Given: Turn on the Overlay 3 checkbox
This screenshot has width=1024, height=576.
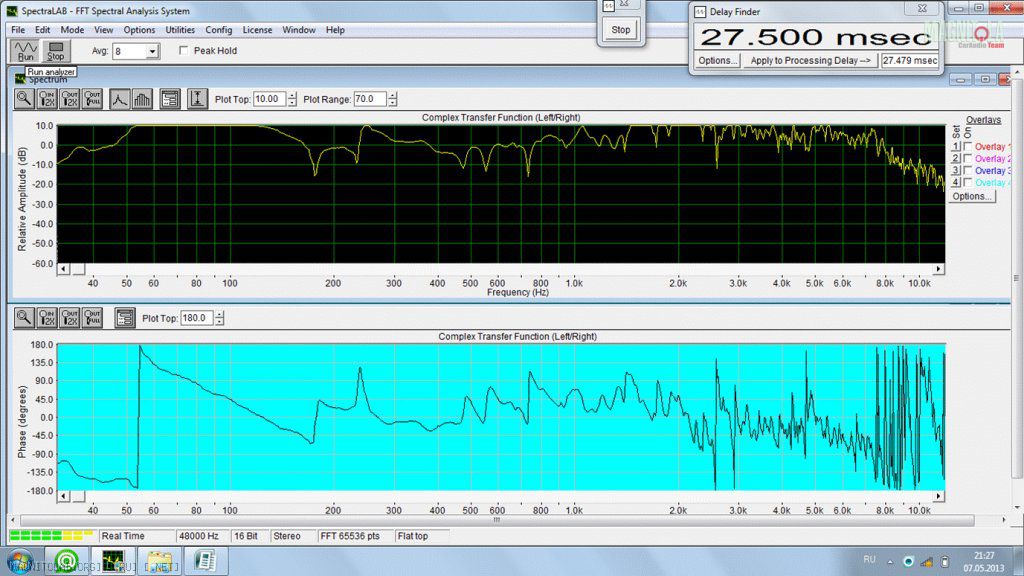Looking at the screenshot, I should click(968, 170).
